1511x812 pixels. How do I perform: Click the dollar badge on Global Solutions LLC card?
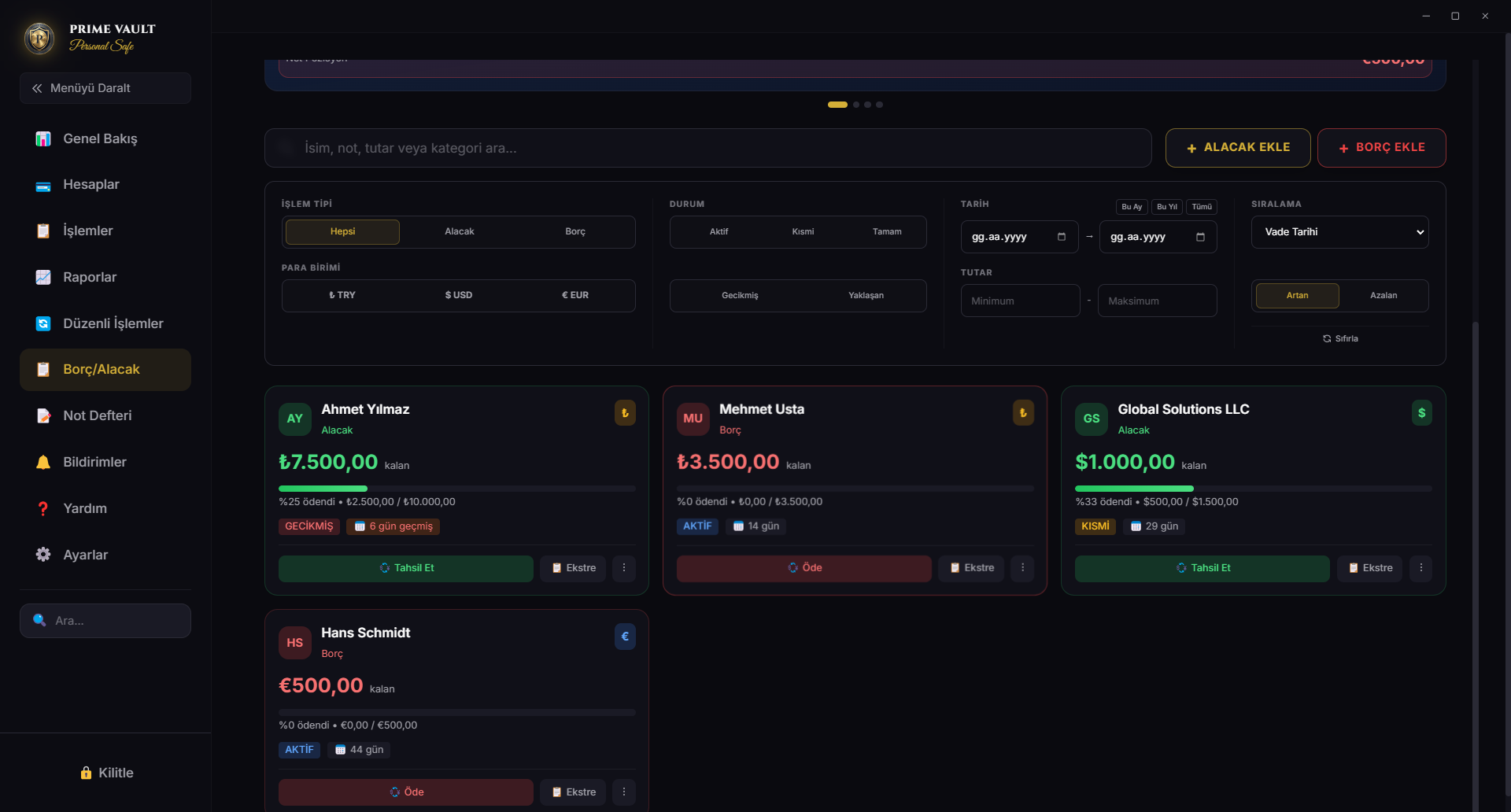coord(1421,413)
